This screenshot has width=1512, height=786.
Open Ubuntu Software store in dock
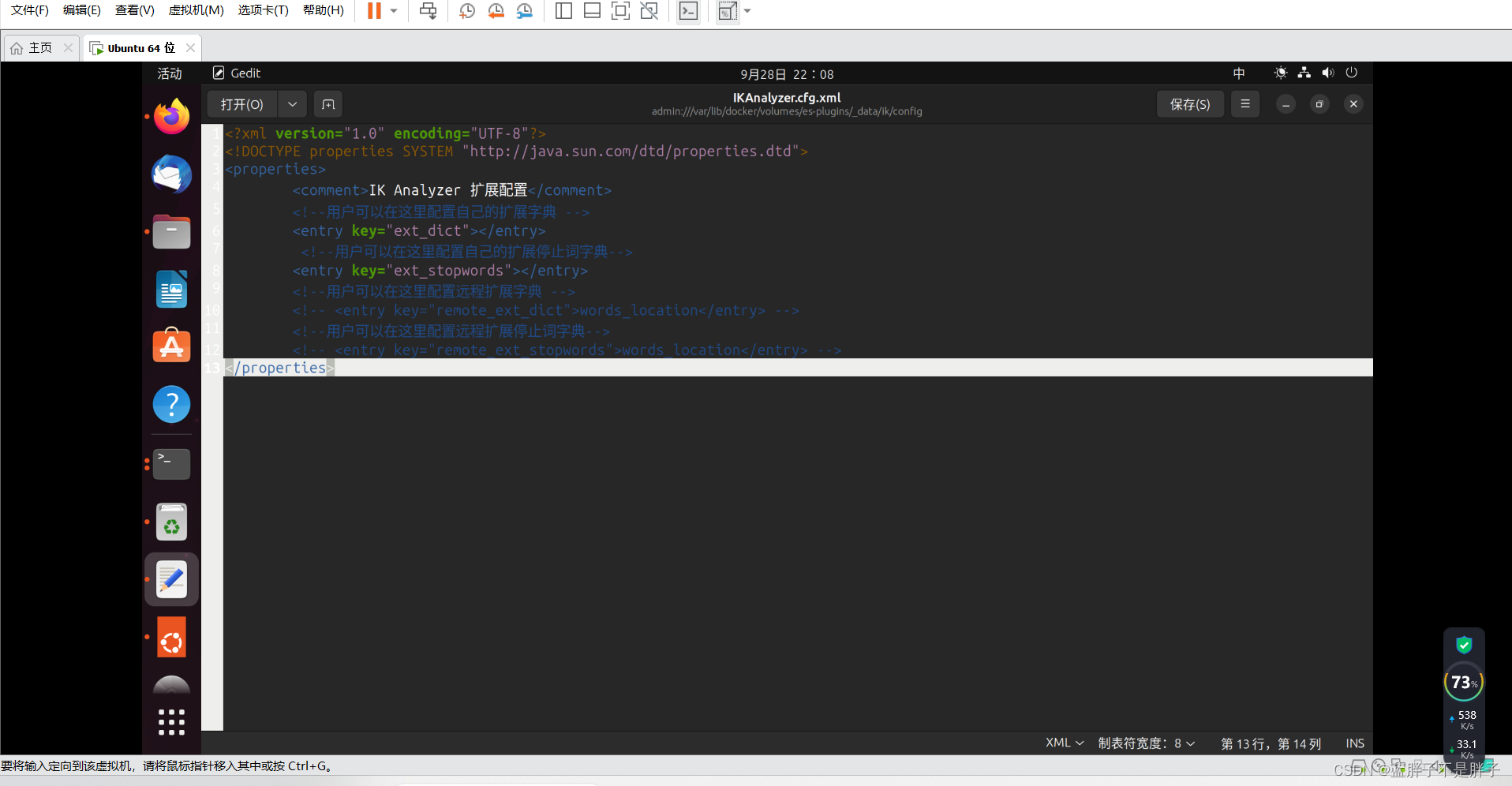coord(171,346)
